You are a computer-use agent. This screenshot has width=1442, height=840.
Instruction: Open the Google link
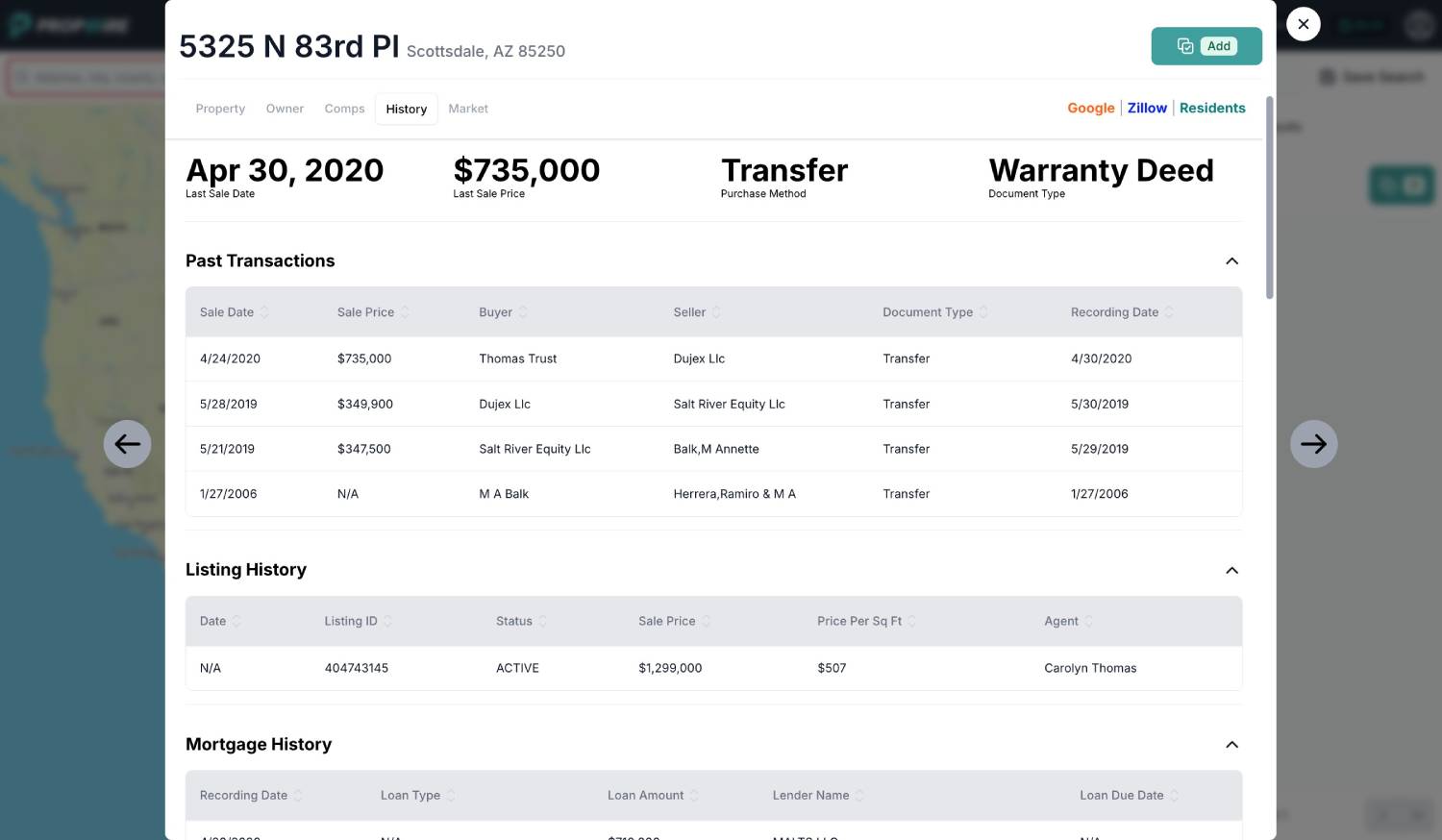click(1090, 108)
